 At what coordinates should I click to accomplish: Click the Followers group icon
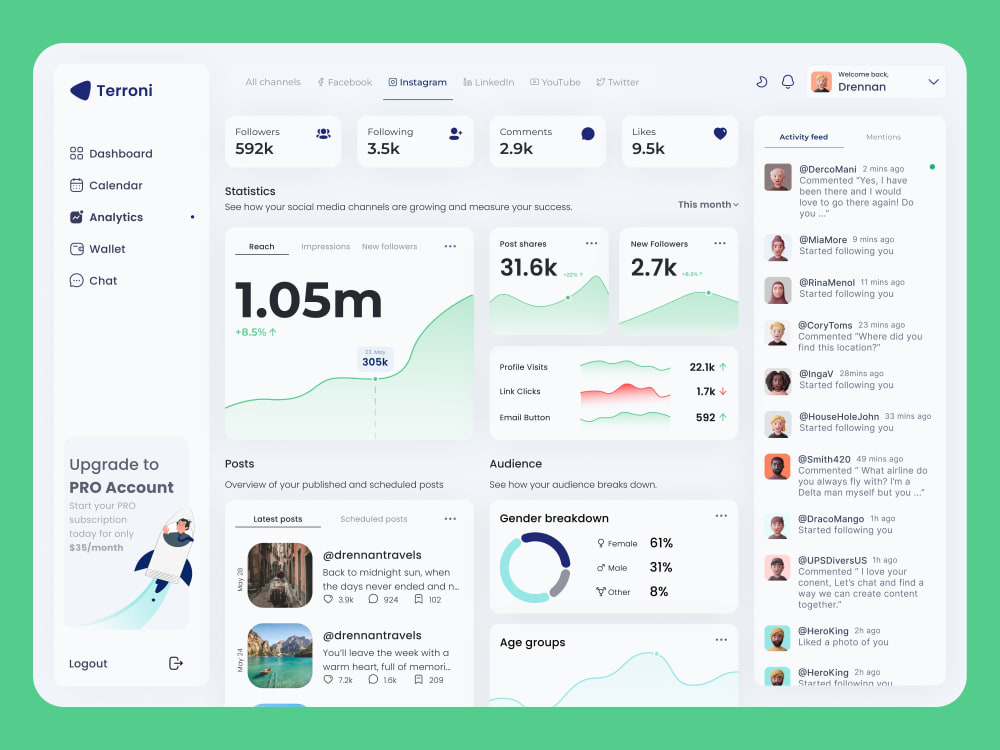(x=323, y=133)
